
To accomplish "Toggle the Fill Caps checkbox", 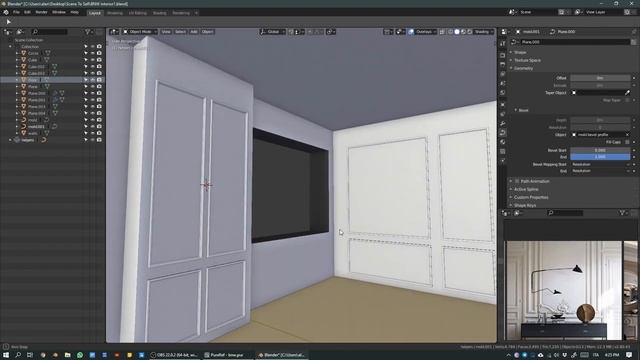I will click(627, 142).
